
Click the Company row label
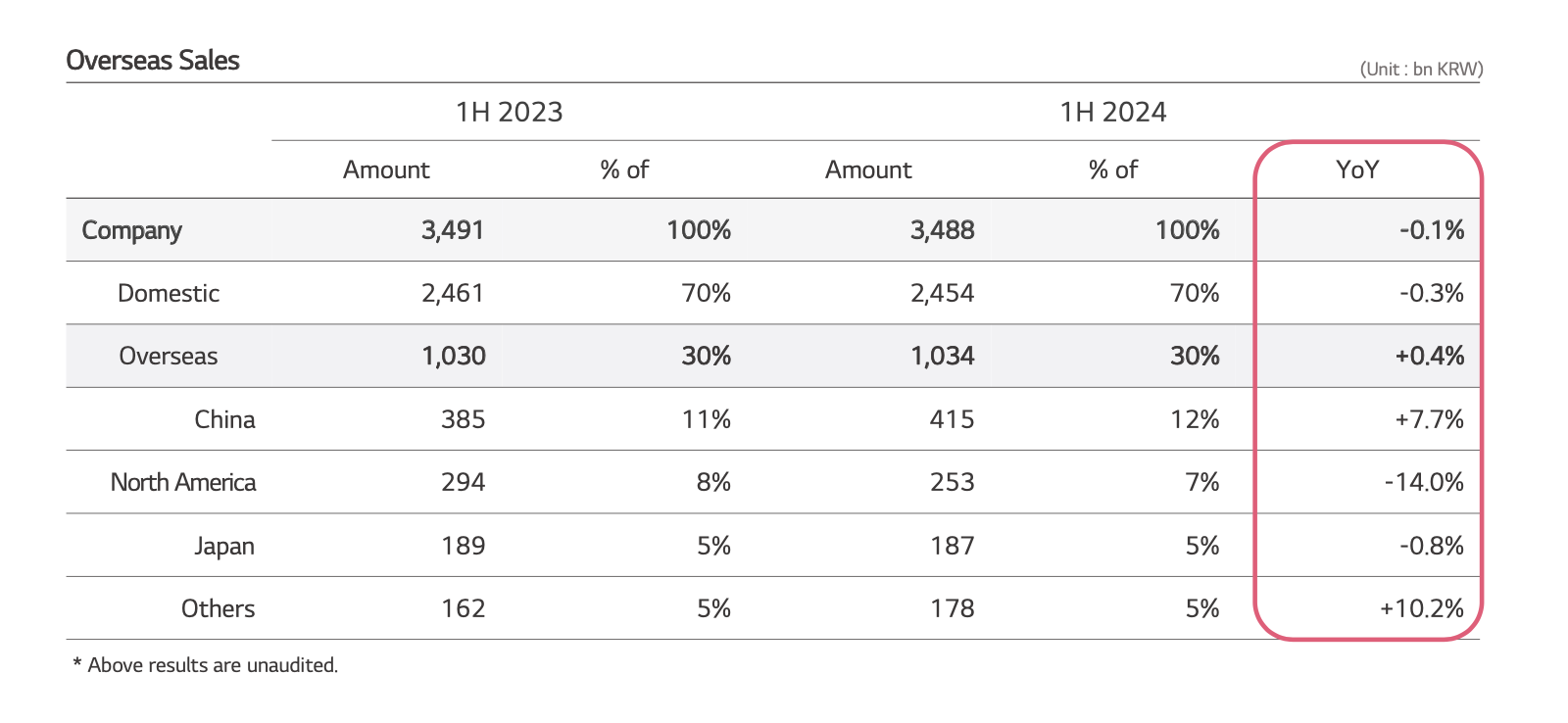(x=132, y=230)
